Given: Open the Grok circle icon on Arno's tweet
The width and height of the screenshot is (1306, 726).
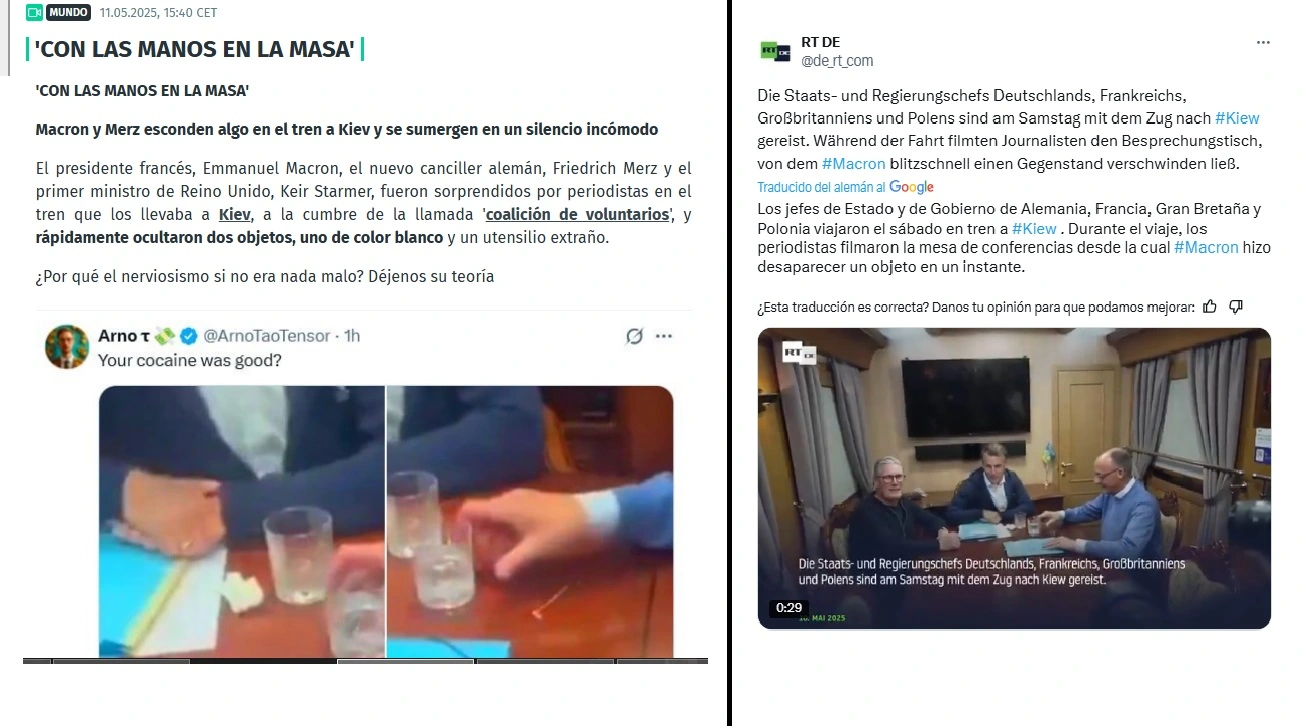Looking at the screenshot, I should click(x=634, y=336).
